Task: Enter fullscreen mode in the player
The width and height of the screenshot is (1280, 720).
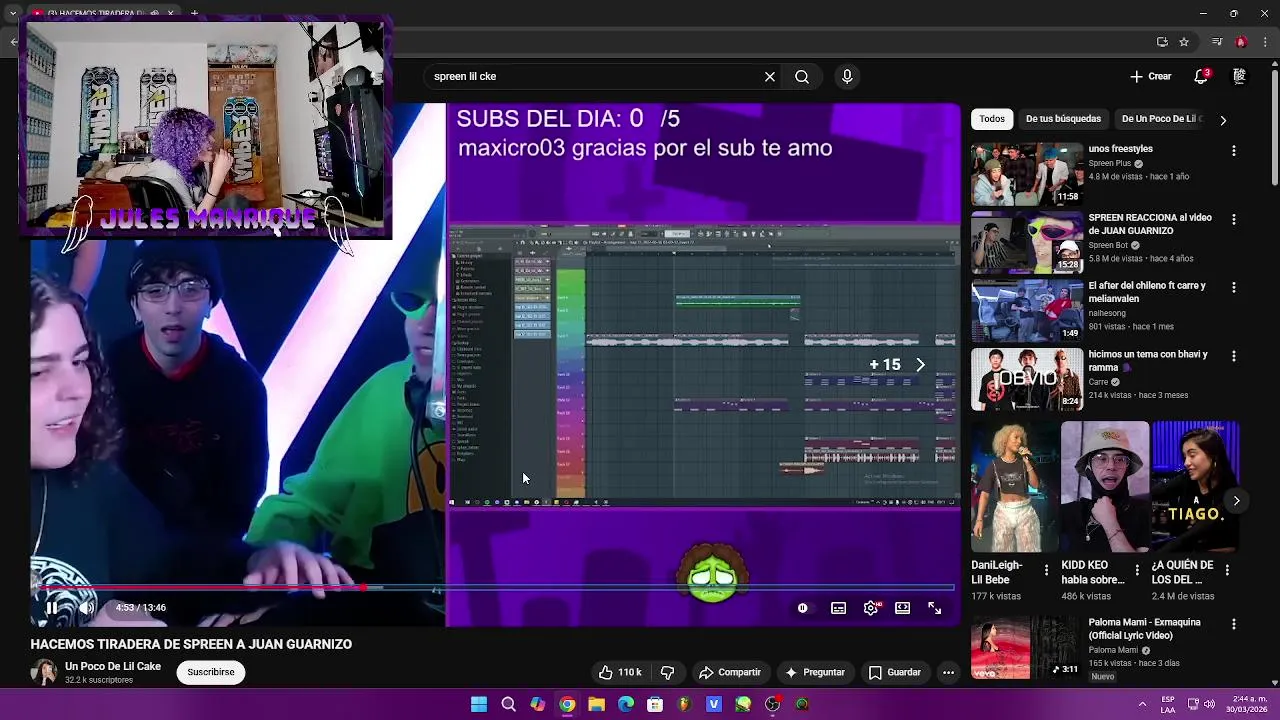Action: click(934, 608)
